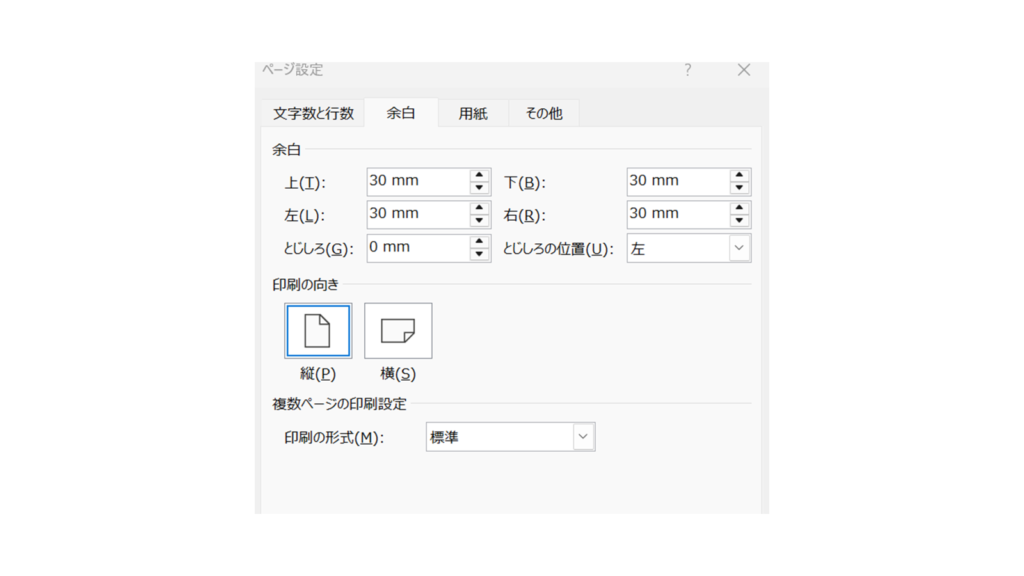Viewport: 1024px width, 576px height.
Task: Increase the 下 bottom margin value
Action: (x=739, y=175)
